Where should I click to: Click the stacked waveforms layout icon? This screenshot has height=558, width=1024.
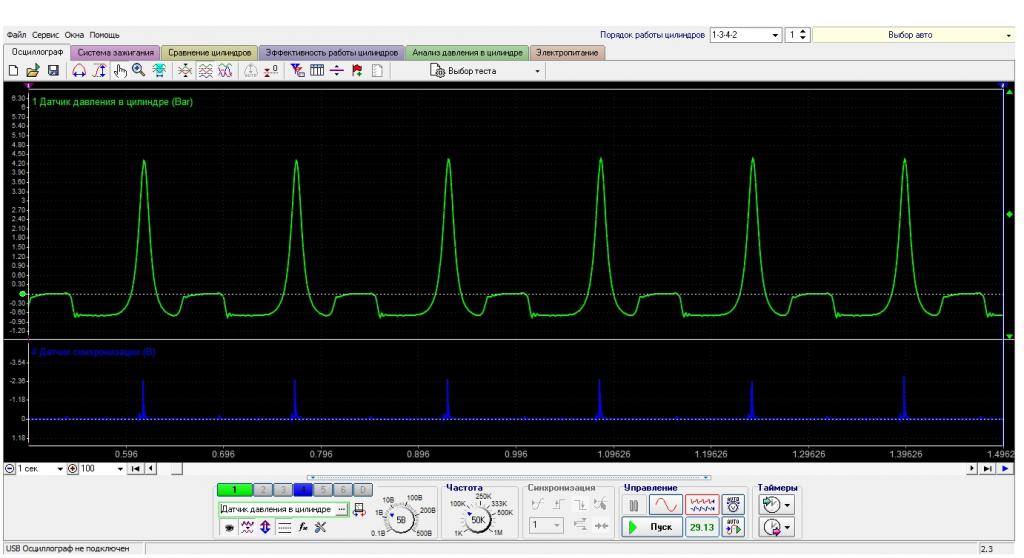(205, 71)
